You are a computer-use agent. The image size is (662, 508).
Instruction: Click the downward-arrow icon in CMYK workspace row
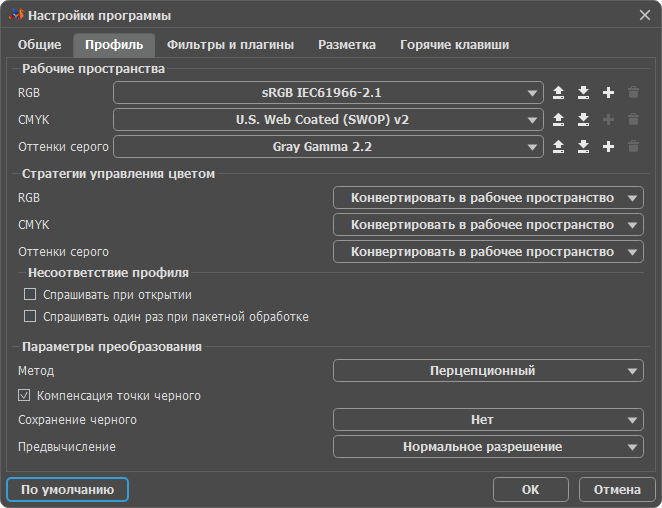583,120
